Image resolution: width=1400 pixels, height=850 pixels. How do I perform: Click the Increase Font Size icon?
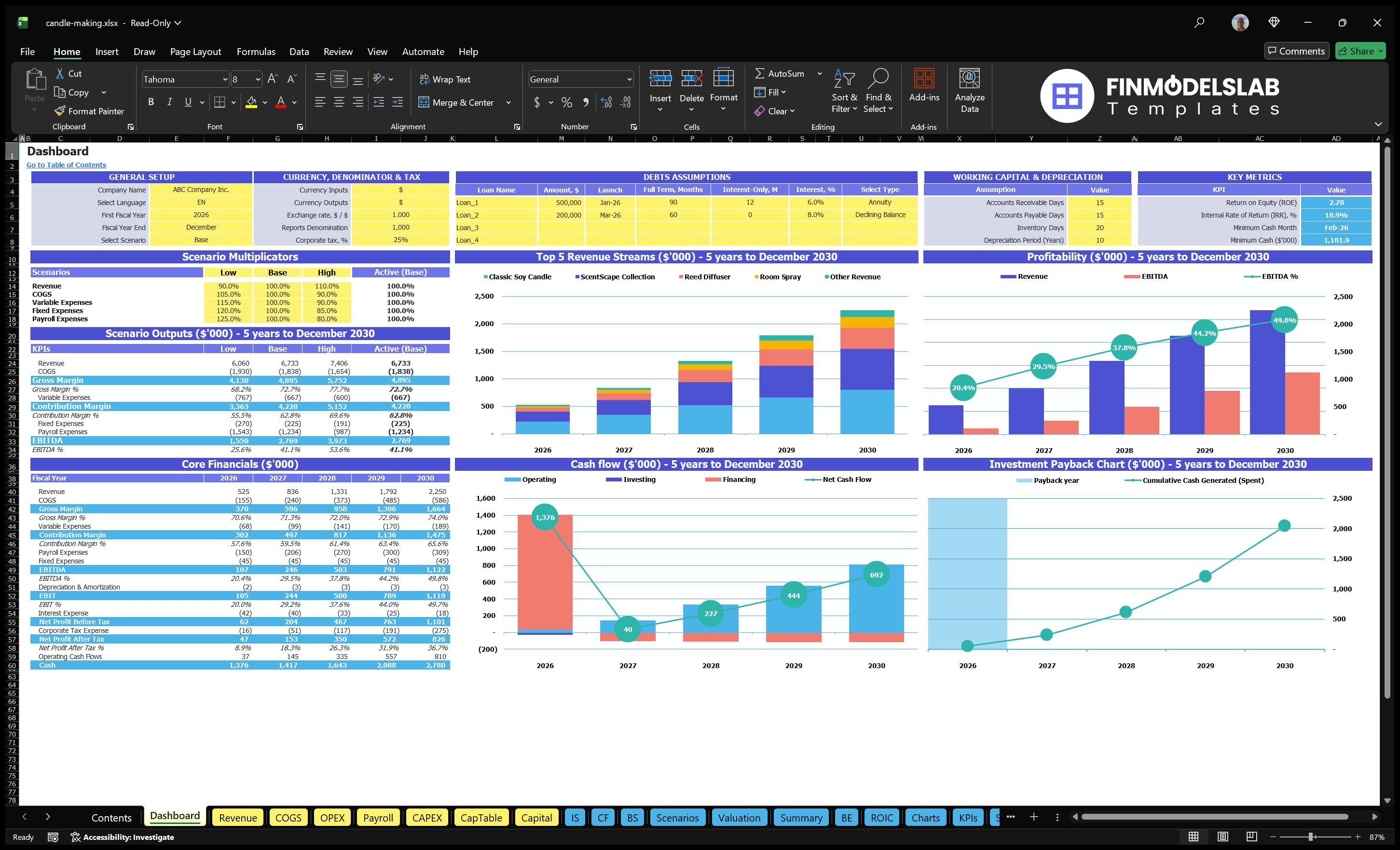point(272,79)
